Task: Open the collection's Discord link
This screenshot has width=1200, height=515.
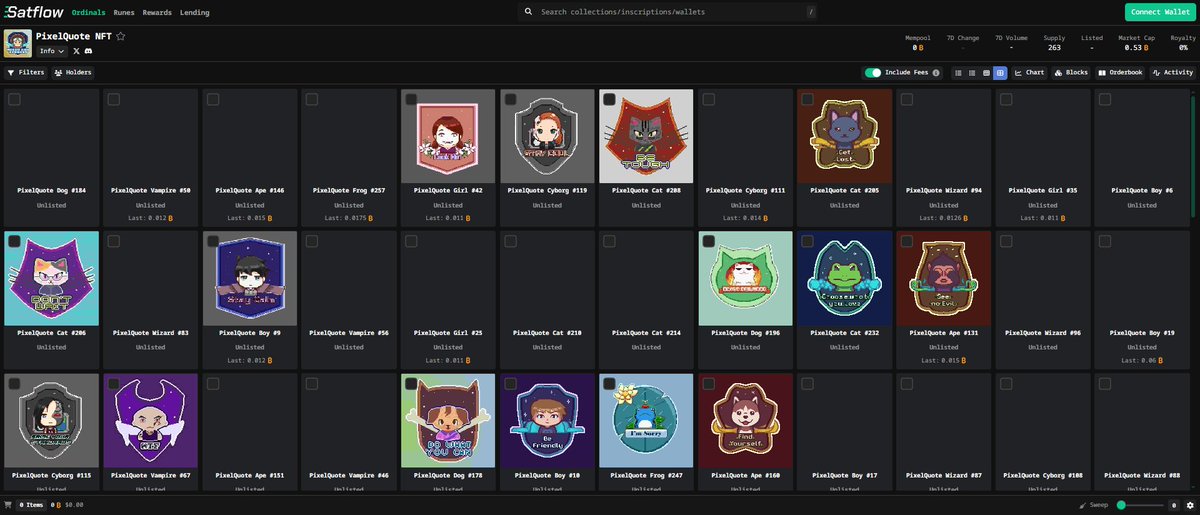Action: pyautogui.click(x=89, y=51)
